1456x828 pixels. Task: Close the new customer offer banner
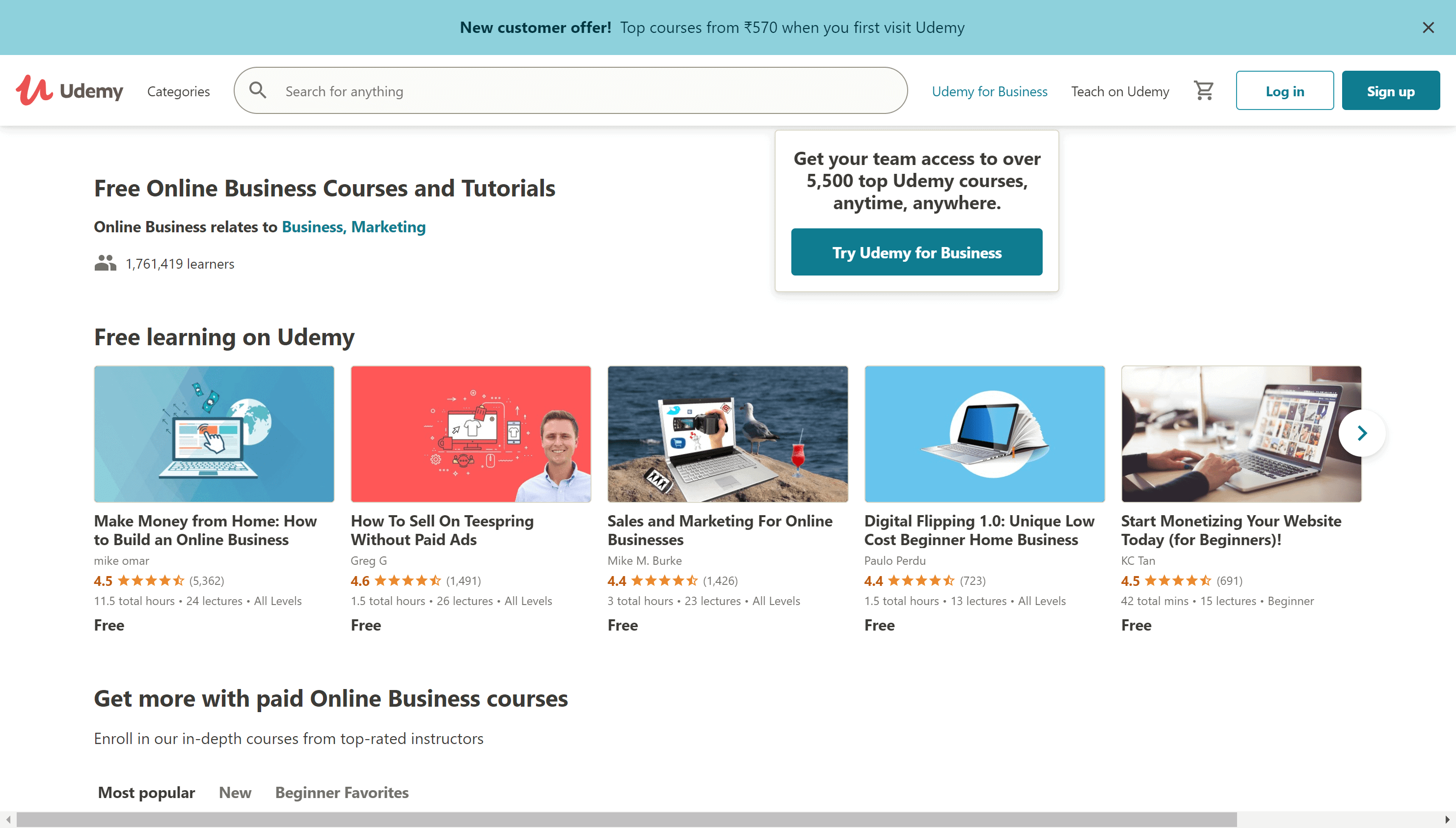[1428, 28]
